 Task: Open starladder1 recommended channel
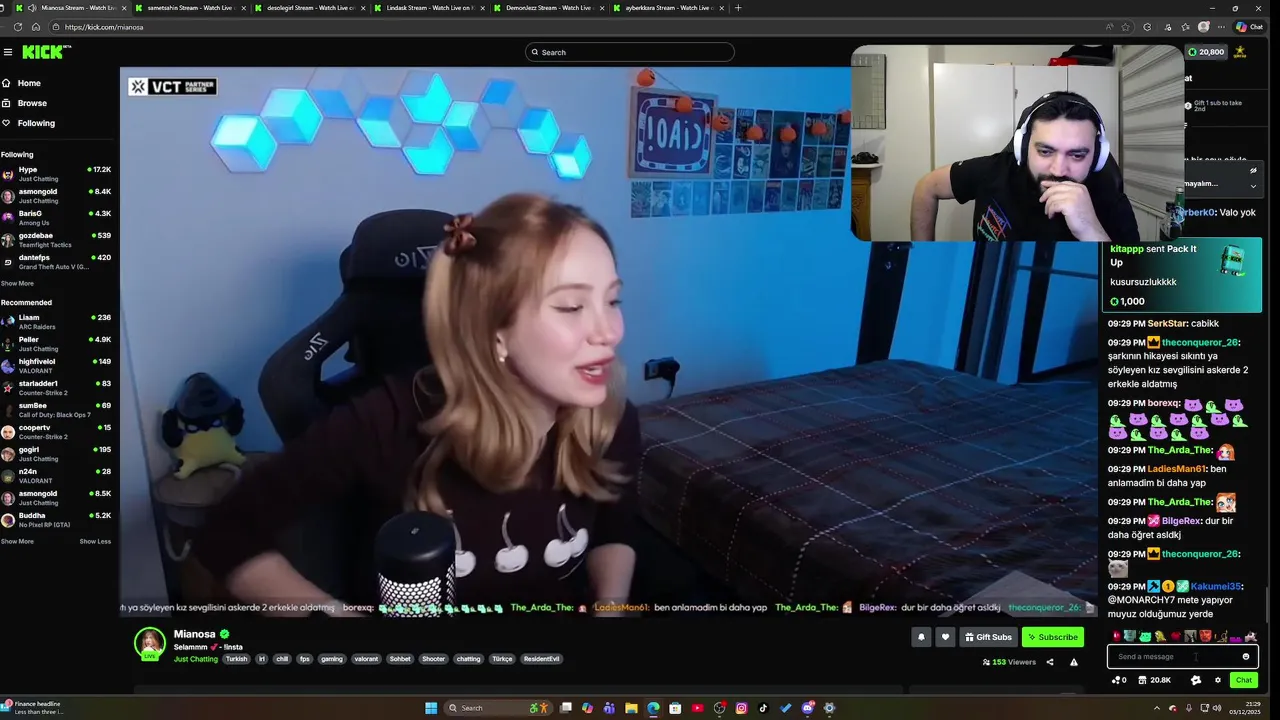click(x=56, y=388)
